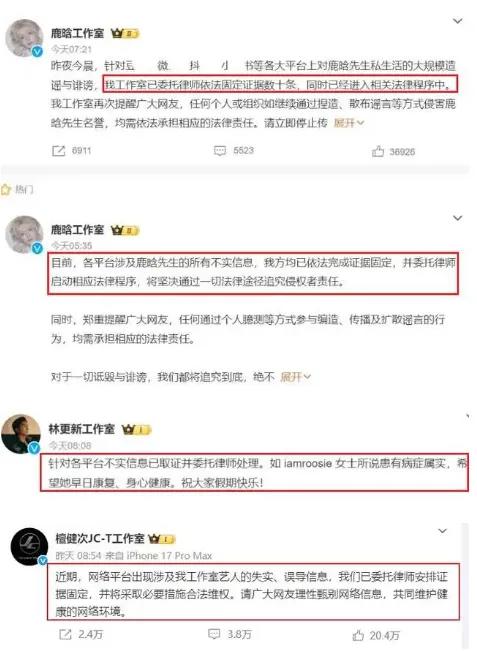Image resolution: width=477 pixels, height=651 pixels.
Task: Open 檀健次JC-T工作室 black logo avatar
Action: tap(29, 546)
